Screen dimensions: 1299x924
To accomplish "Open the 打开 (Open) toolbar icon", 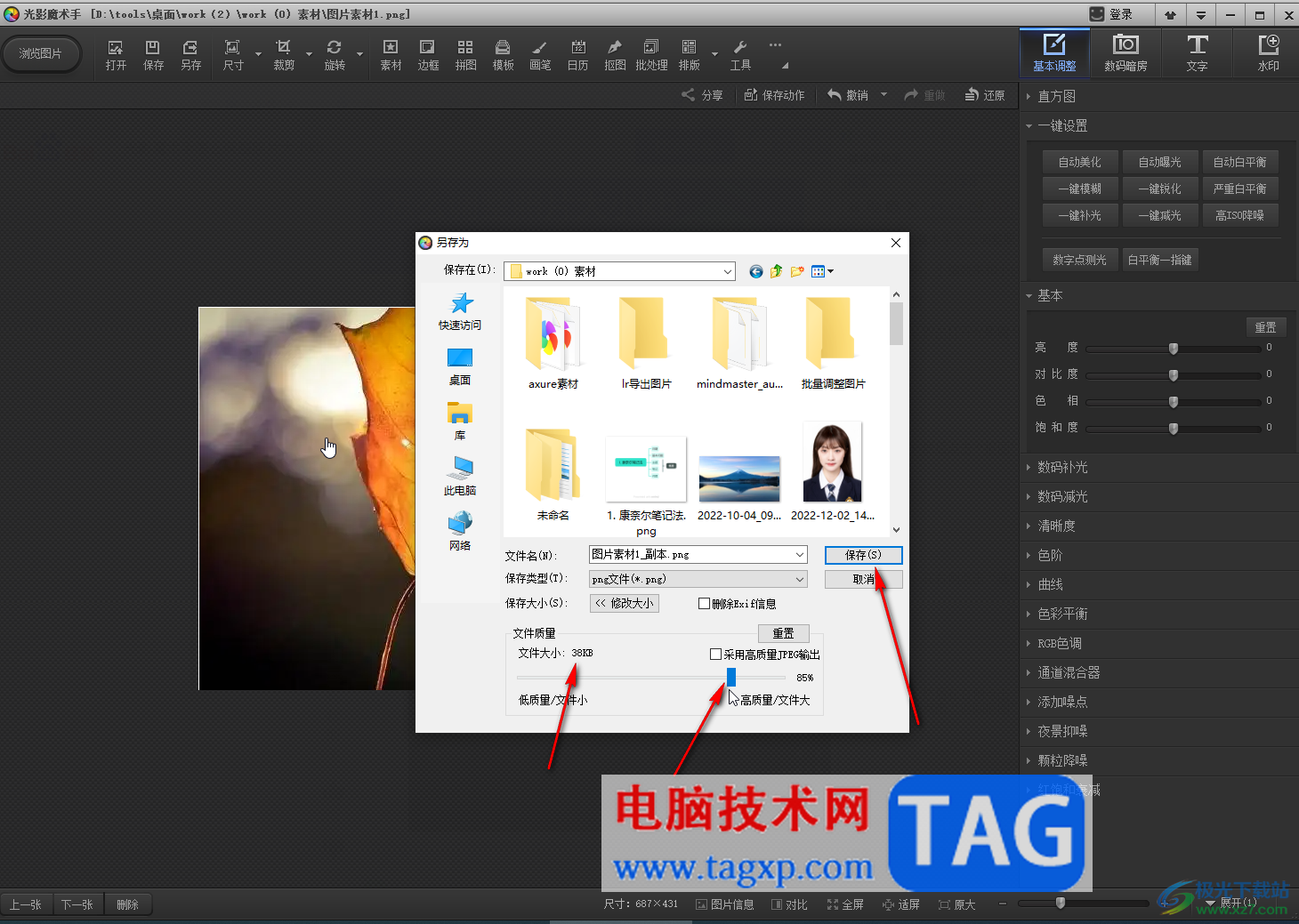I will point(116,55).
